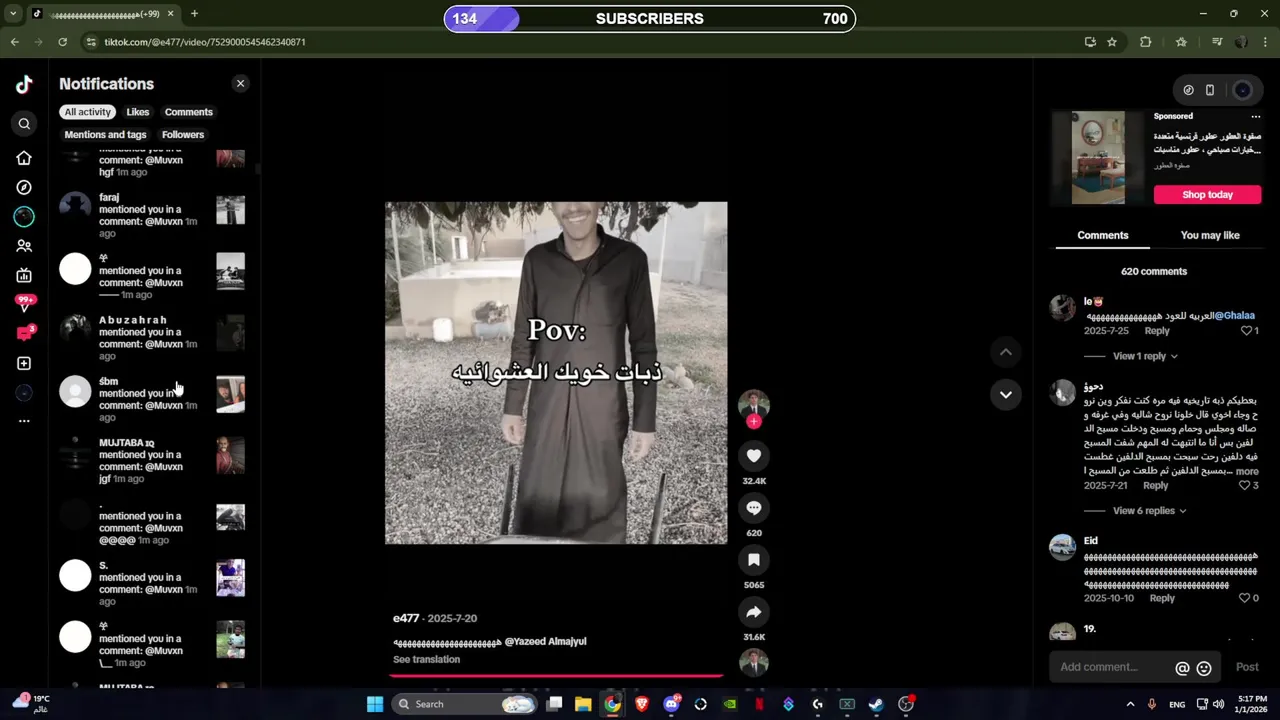Image resolution: width=1280 pixels, height=720 pixels.
Task: Go to next video with down arrow
Action: [1006, 394]
